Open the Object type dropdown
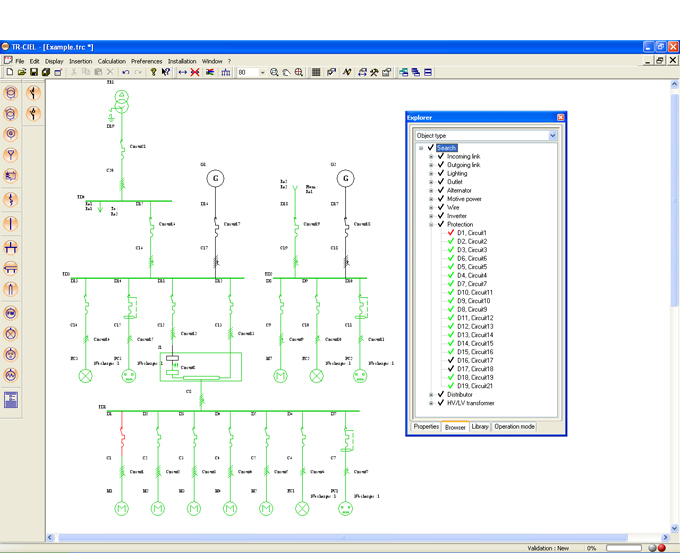Image resolution: width=680 pixels, height=553 pixels. pos(552,135)
